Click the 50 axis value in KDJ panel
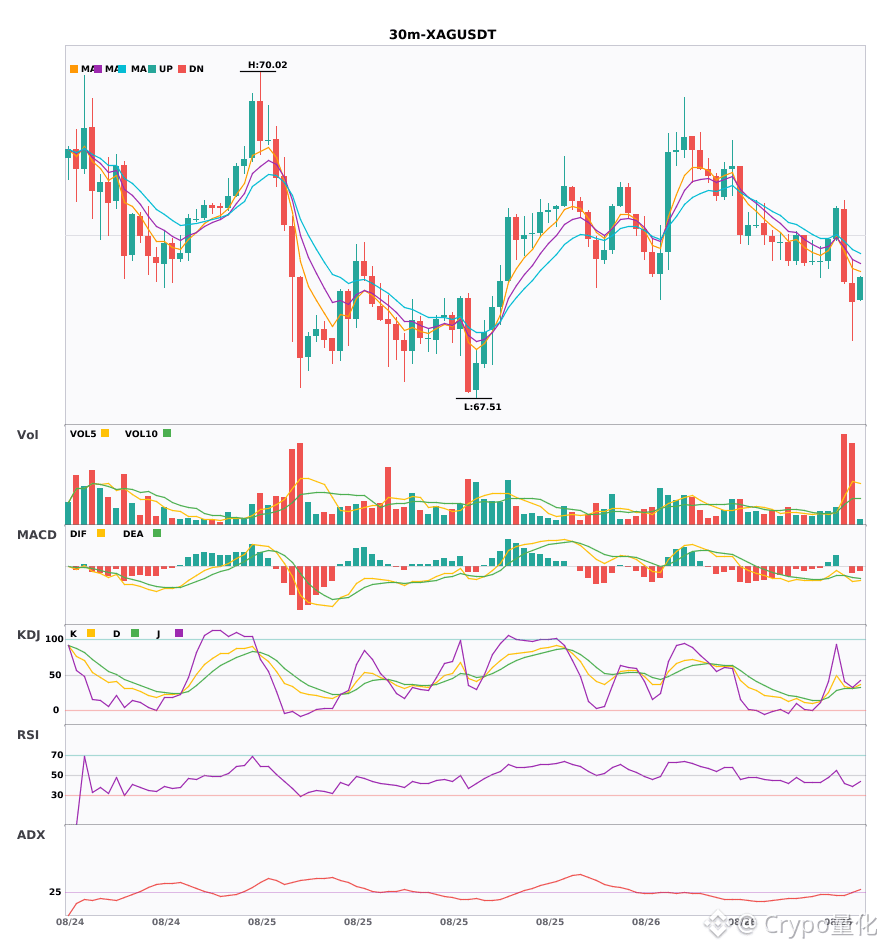 pos(55,675)
